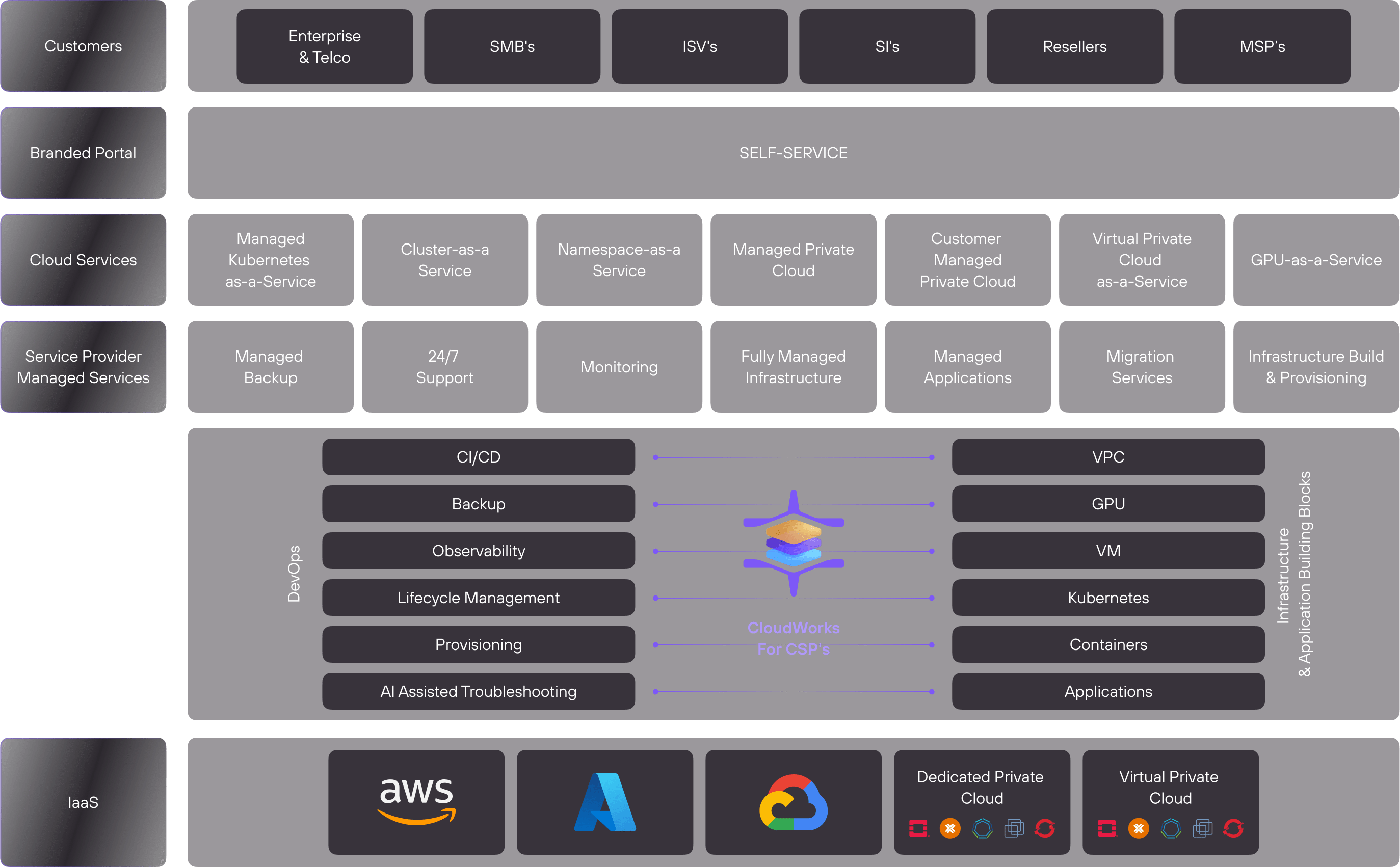
Task: Click OpenStack icon under Dedicated Private Cloud
Action: (918, 829)
